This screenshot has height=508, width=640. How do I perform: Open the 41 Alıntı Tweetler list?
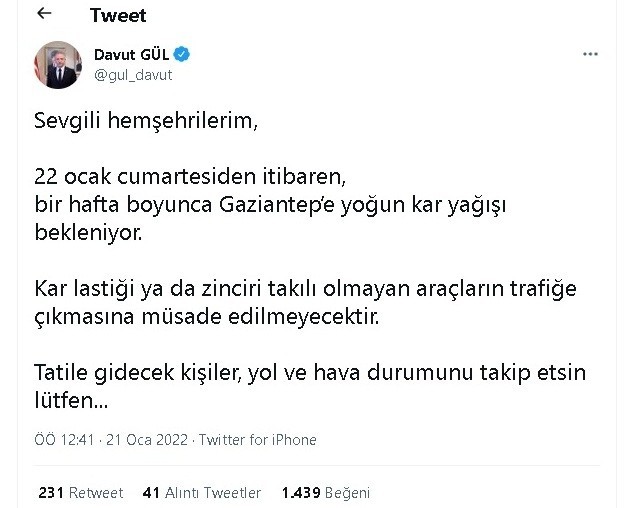point(202,493)
